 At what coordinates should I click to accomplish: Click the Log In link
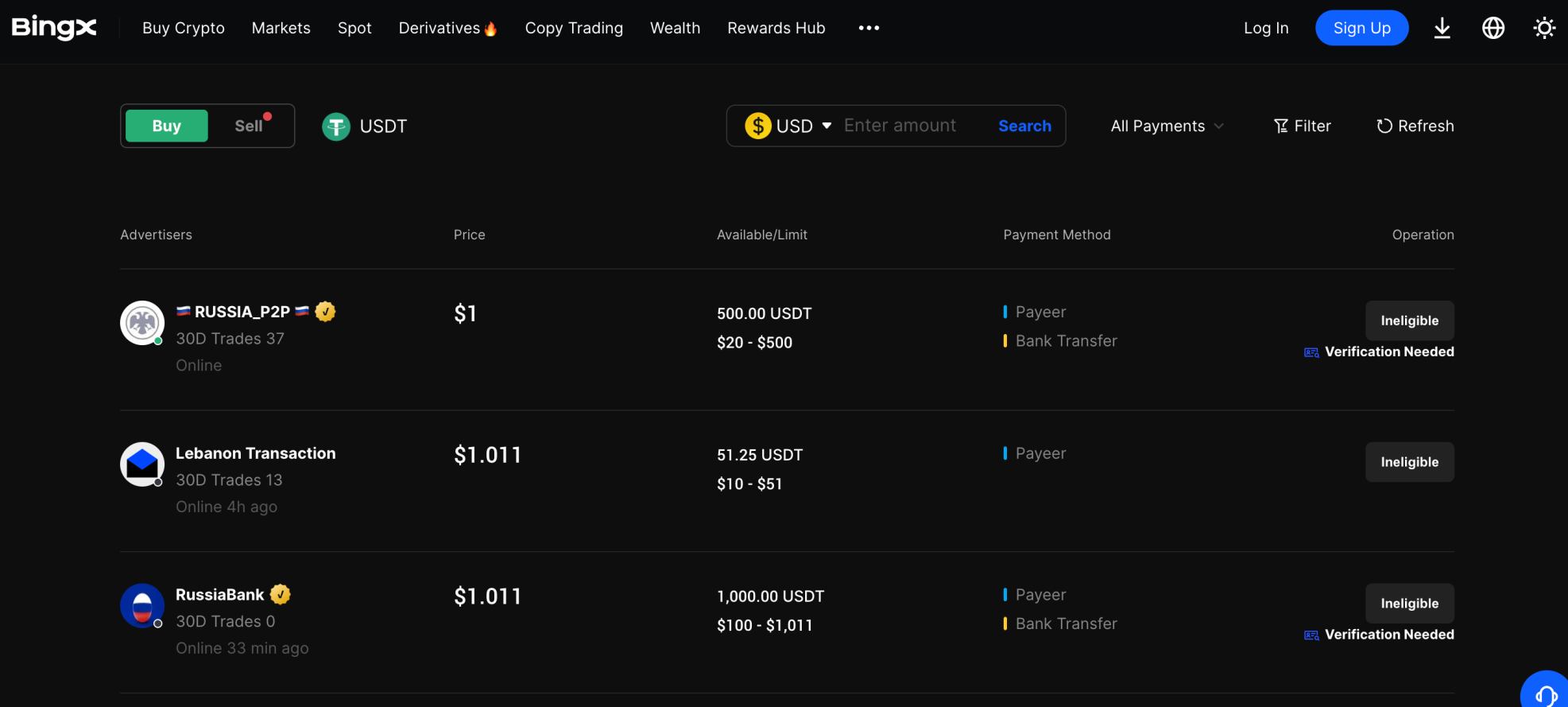pos(1266,28)
